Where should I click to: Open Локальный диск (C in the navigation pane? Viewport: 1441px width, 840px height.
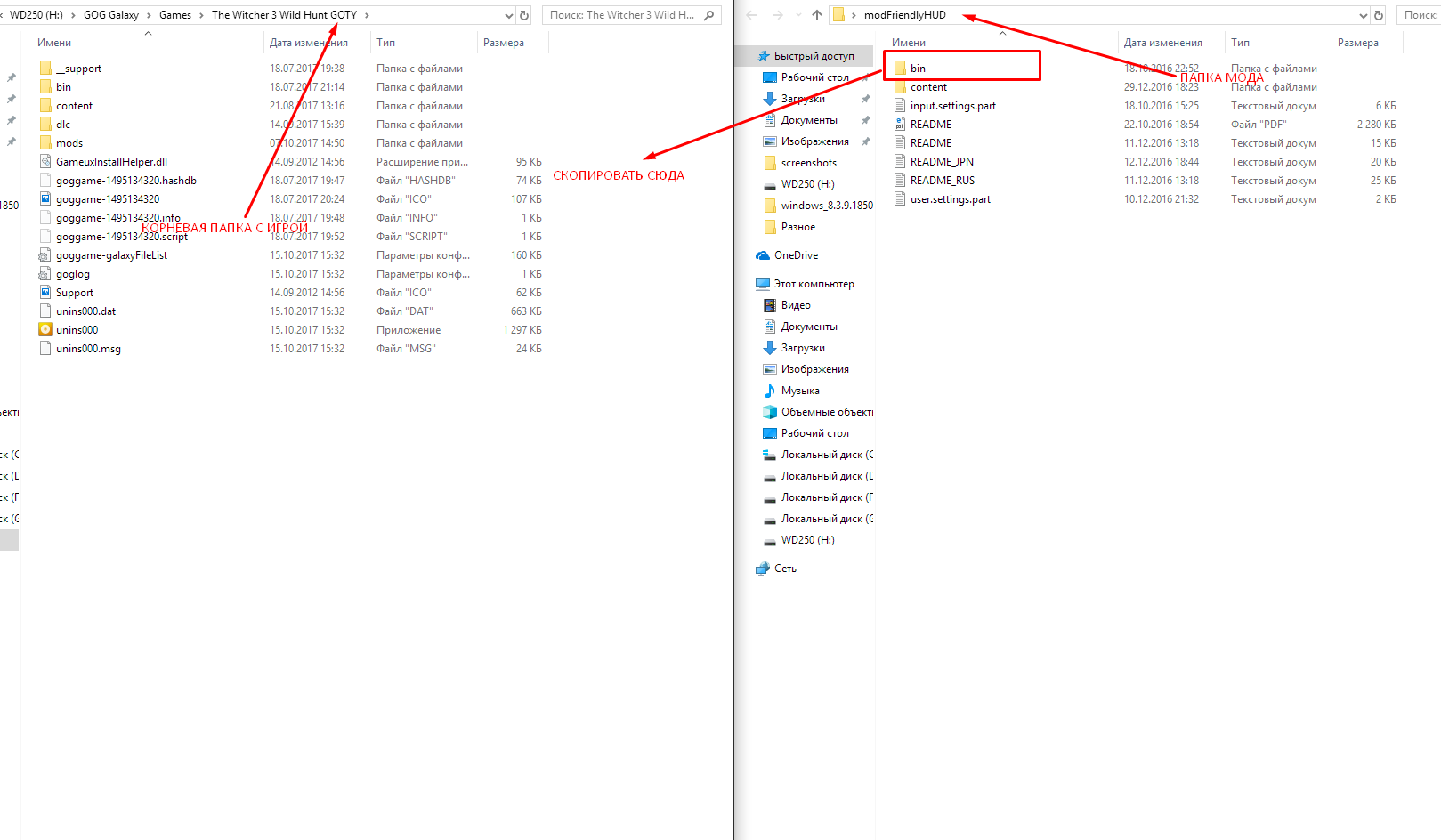(827, 455)
